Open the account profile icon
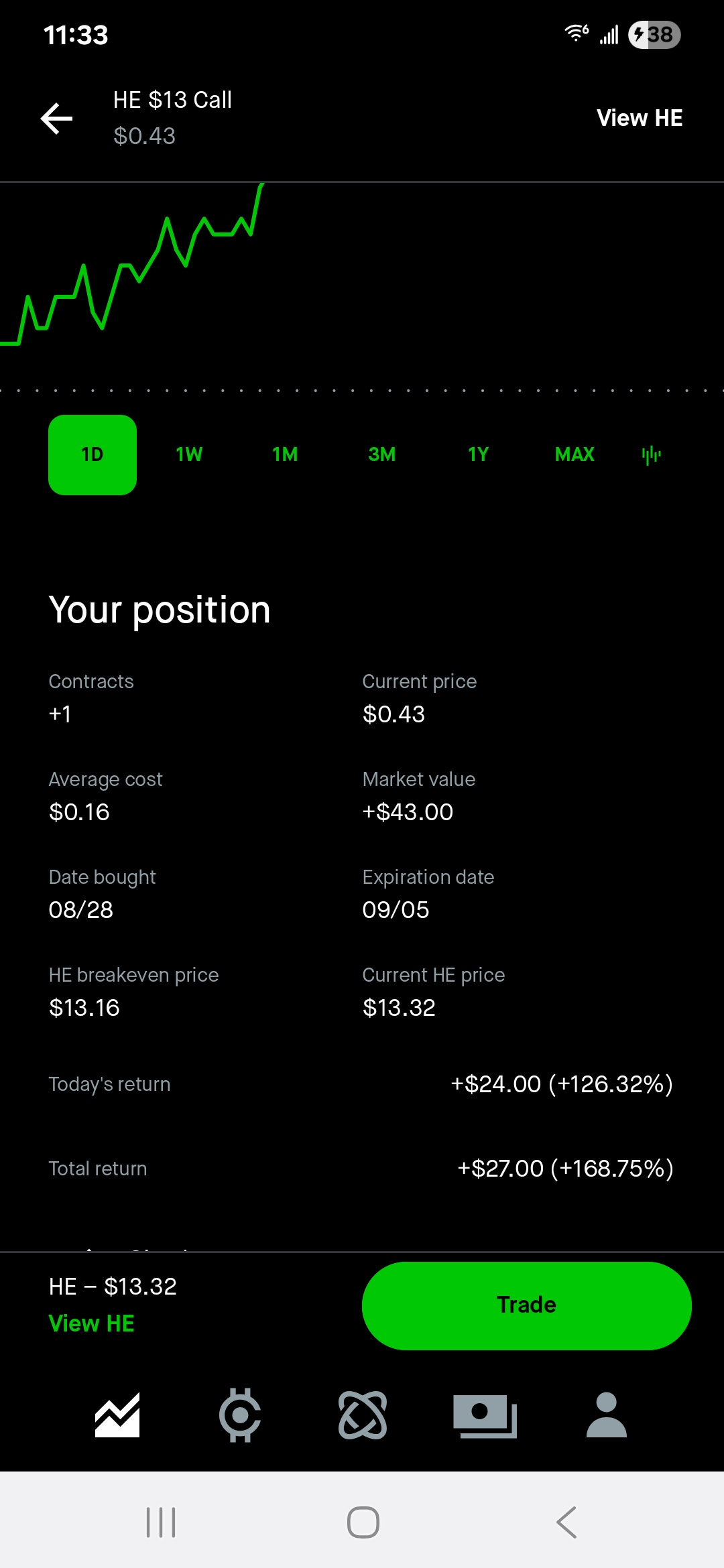Image resolution: width=724 pixels, height=1568 pixels. coord(606,1415)
